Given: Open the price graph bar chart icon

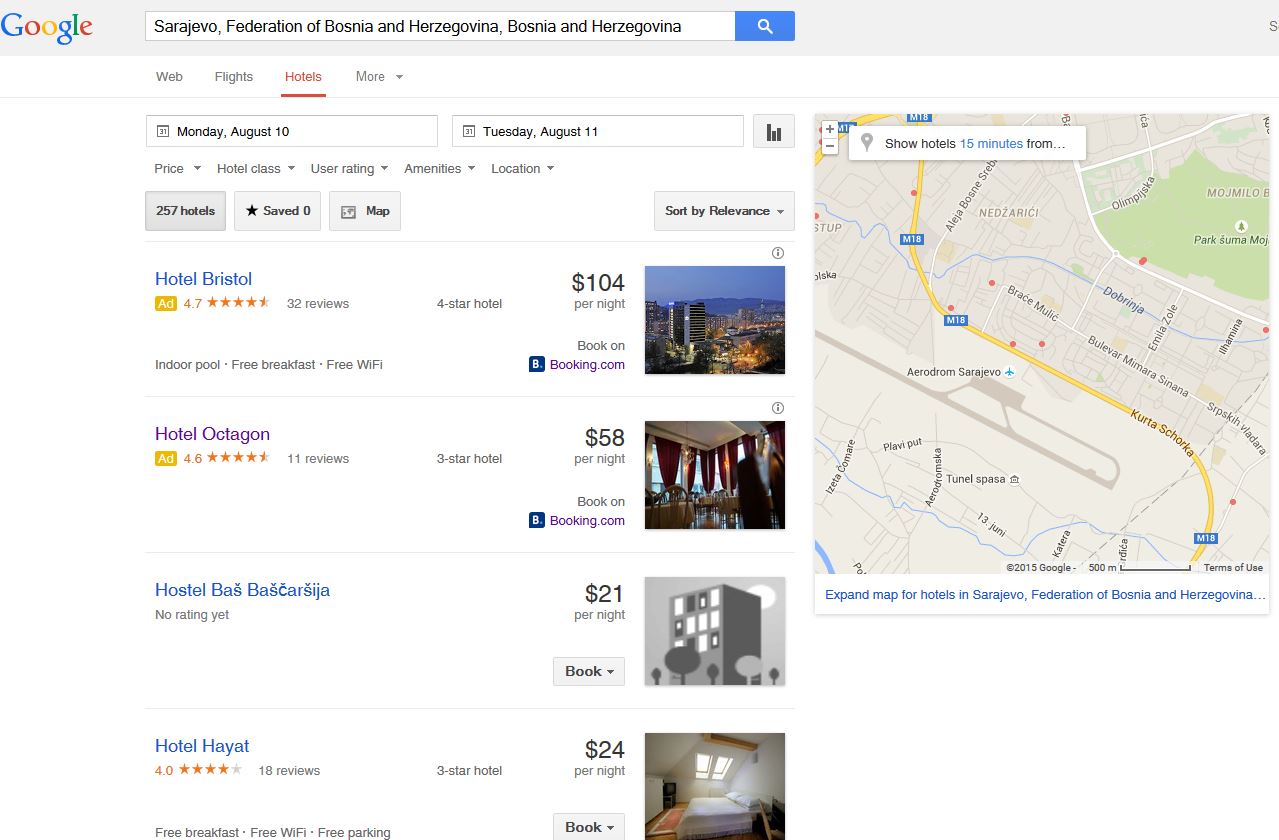Looking at the screenshot, I should click(773, 132).
